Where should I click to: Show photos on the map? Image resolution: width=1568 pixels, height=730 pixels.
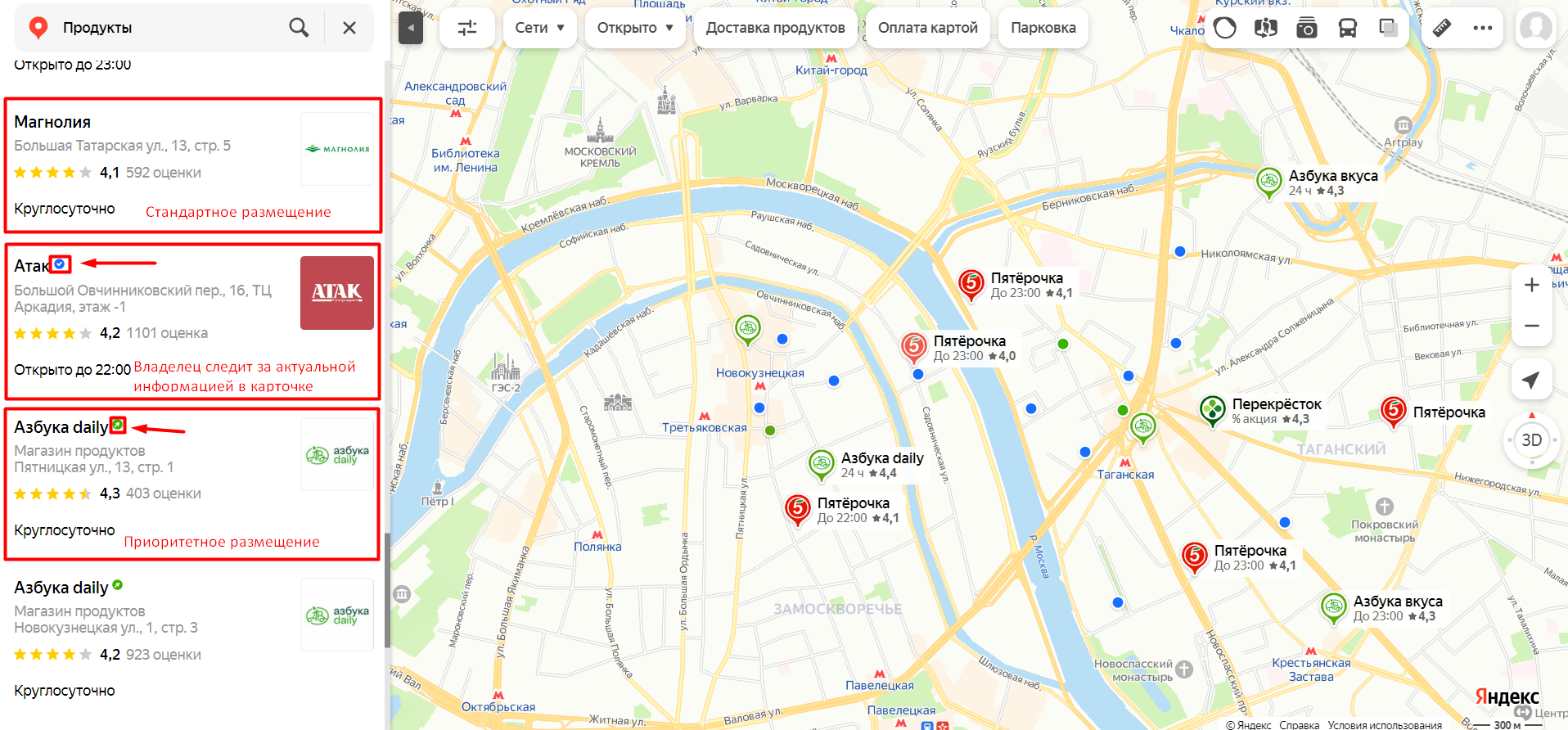pyautogui.click(x=1307, y=28)
